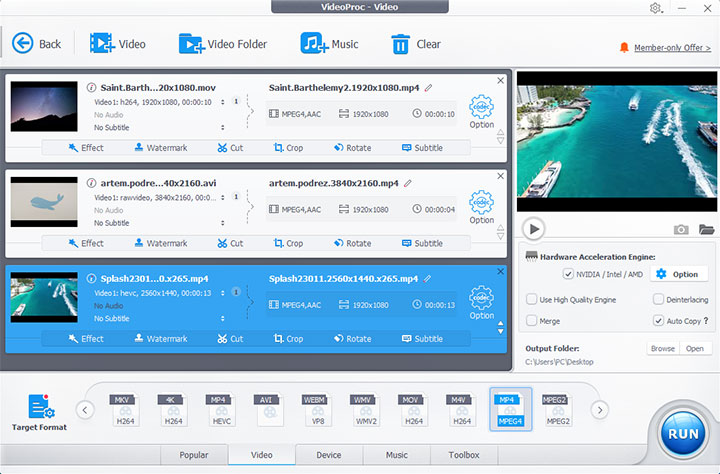Viewport: 720px width, 474px height.
Task: Go back using the Back arrow icon
Action: 22,44
